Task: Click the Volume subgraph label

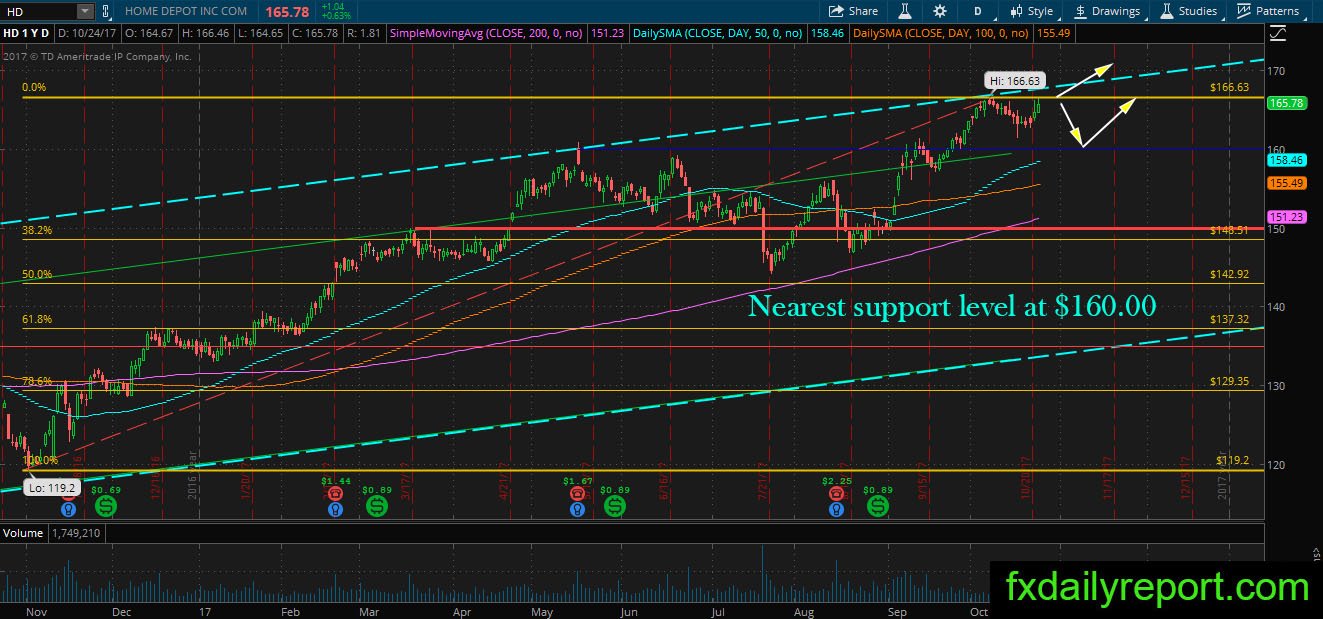Action: coord(23,534)
